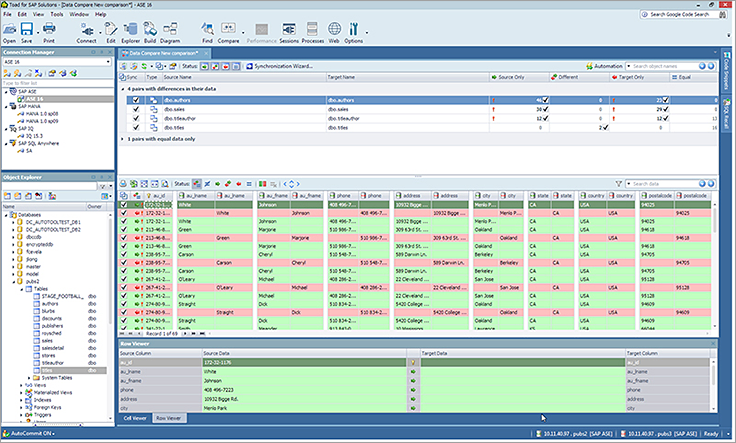
Task: Toggle source-only status filter in upper toolbar
Action: pyautogui.click(x=205, y=66)
